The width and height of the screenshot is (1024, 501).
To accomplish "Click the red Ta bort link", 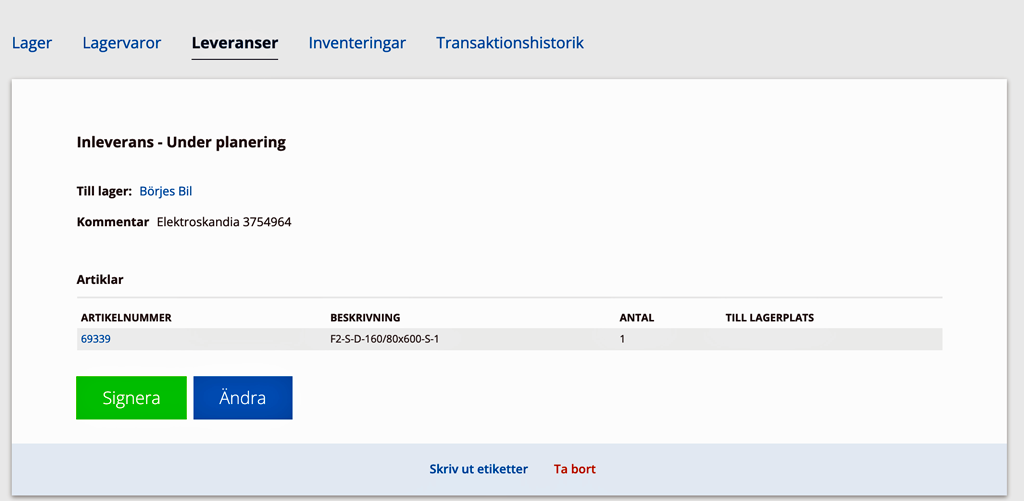I will [575, 469].
